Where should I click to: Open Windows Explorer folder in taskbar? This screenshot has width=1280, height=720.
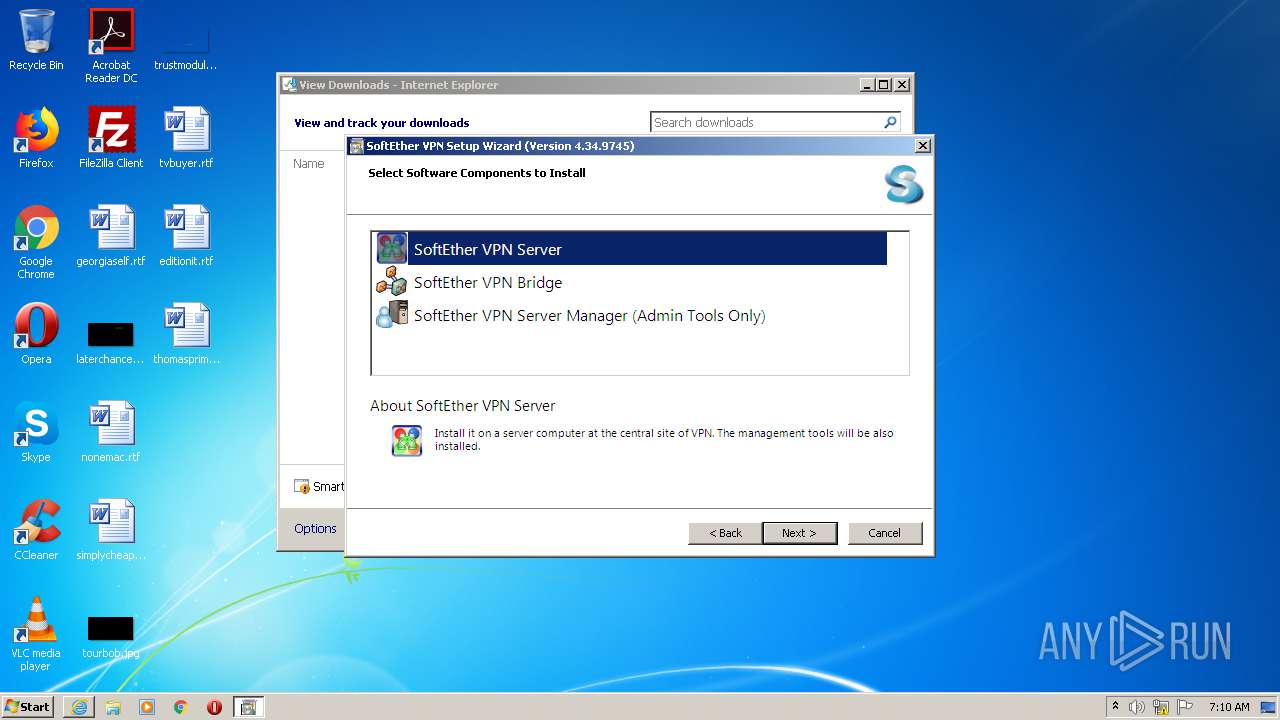point(113,707)
